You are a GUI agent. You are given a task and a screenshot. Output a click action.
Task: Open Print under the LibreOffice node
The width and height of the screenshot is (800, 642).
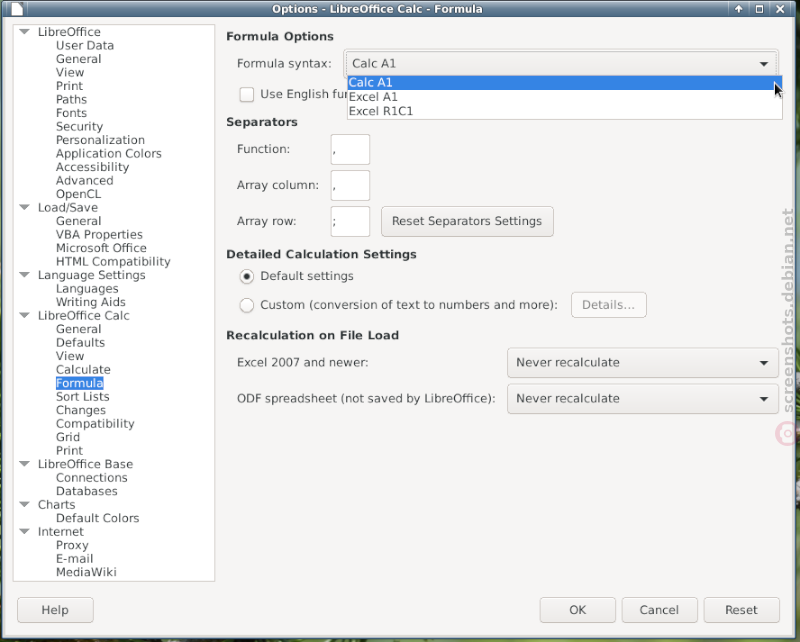click(69, 86)
